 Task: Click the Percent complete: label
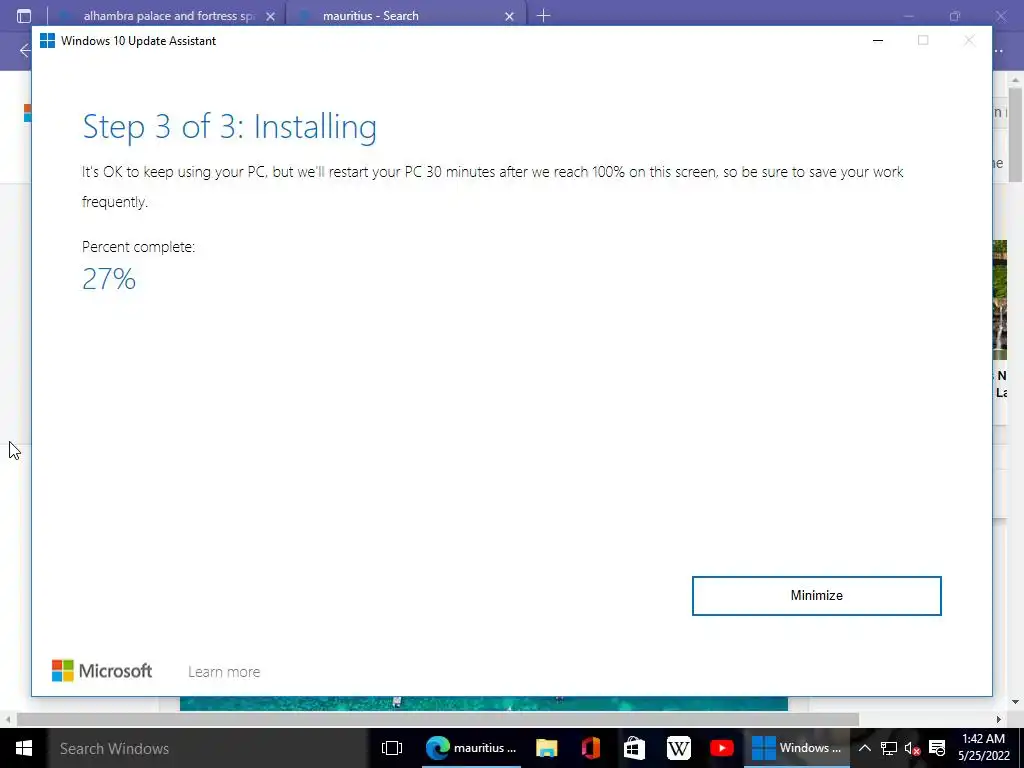(x=138, y=247)
